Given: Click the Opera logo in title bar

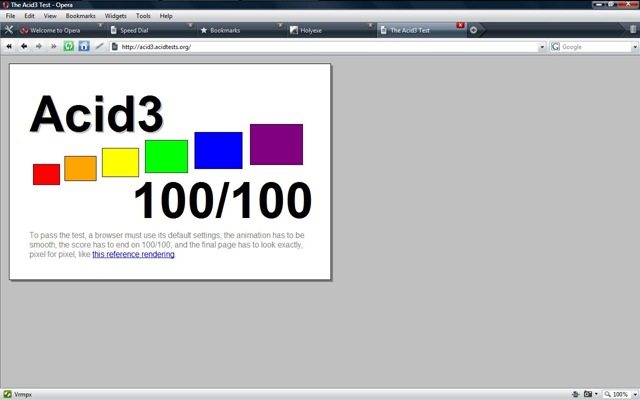Looking at the screenshot, I should click(x=5, y=4).
